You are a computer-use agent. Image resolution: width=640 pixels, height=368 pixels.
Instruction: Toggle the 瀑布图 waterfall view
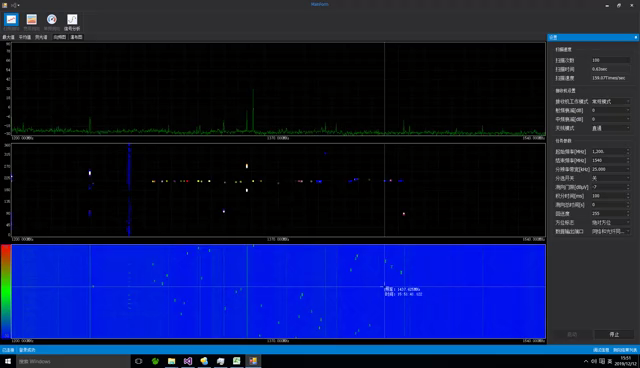coord(76,37)
